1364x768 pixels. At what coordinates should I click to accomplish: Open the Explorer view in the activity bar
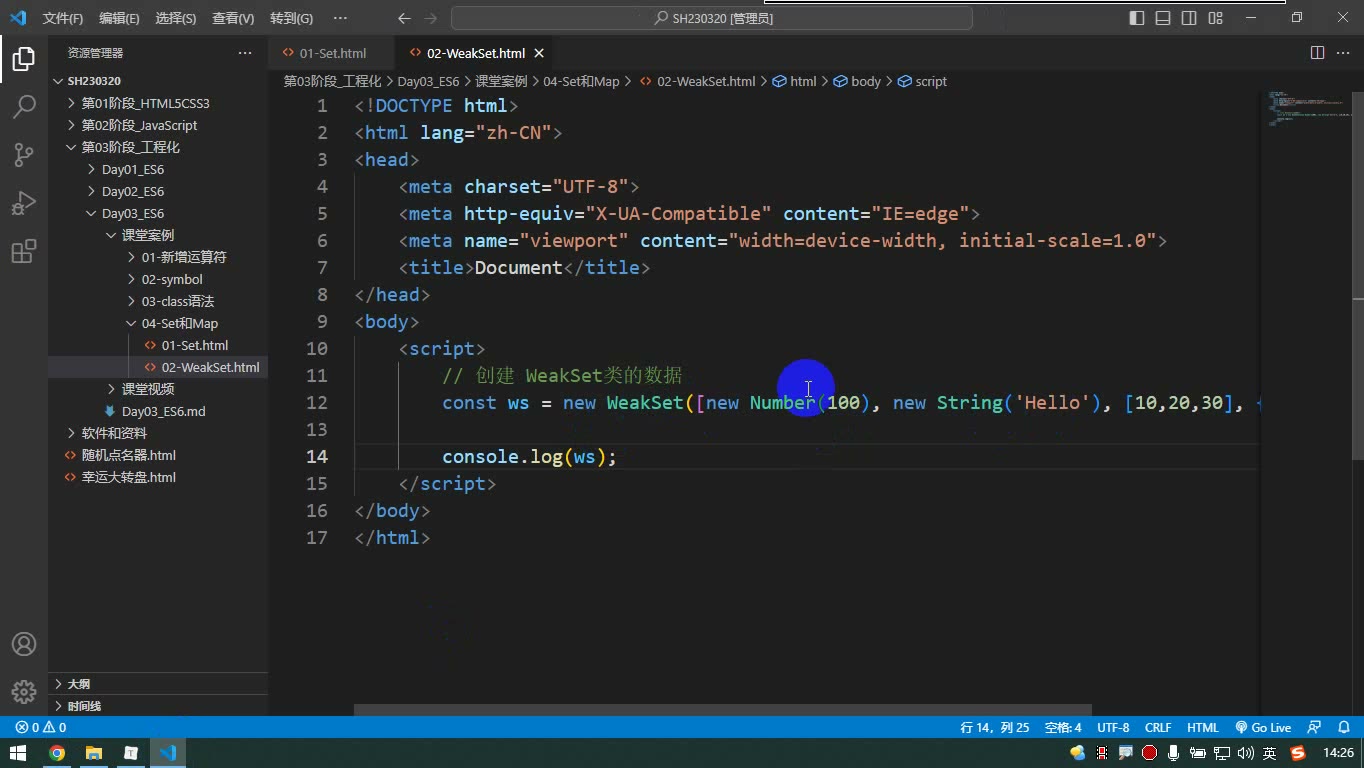pyautogui.click(x=24, y=59)
